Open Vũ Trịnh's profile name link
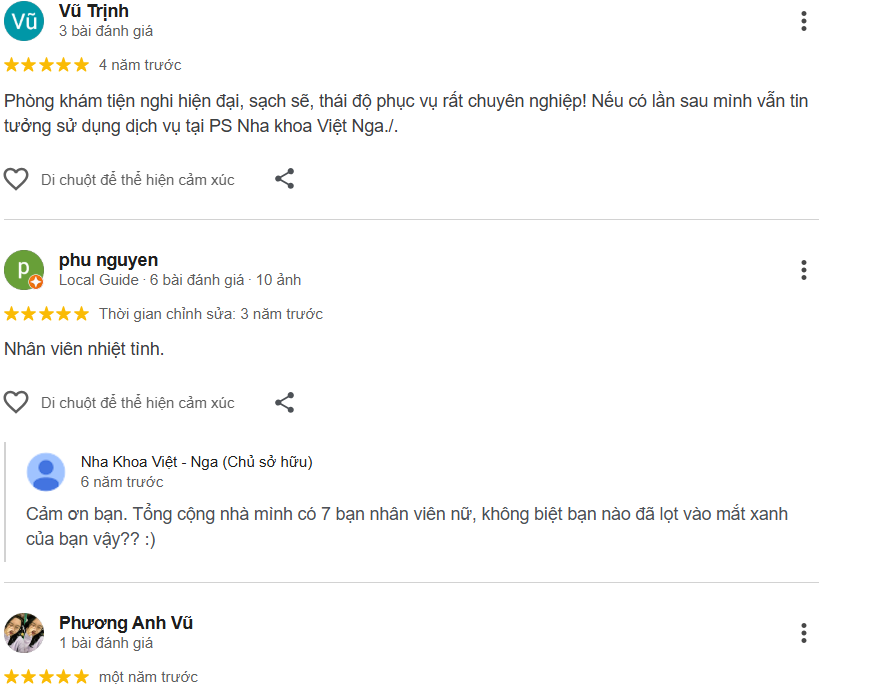Screen dimensions: 887x687 94,11
